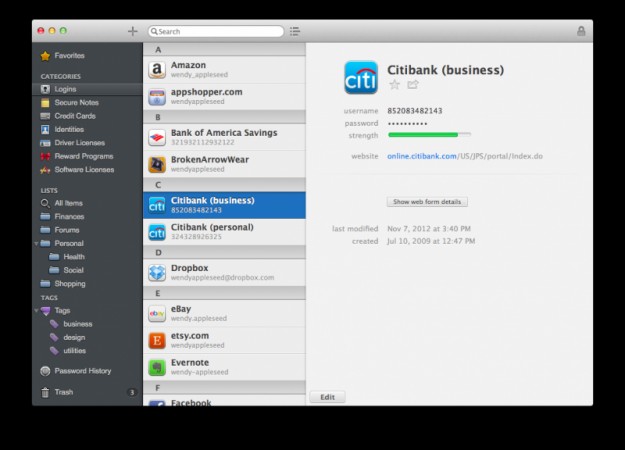Select the business tag
625x450 pixels.
(x=77, y=324)
